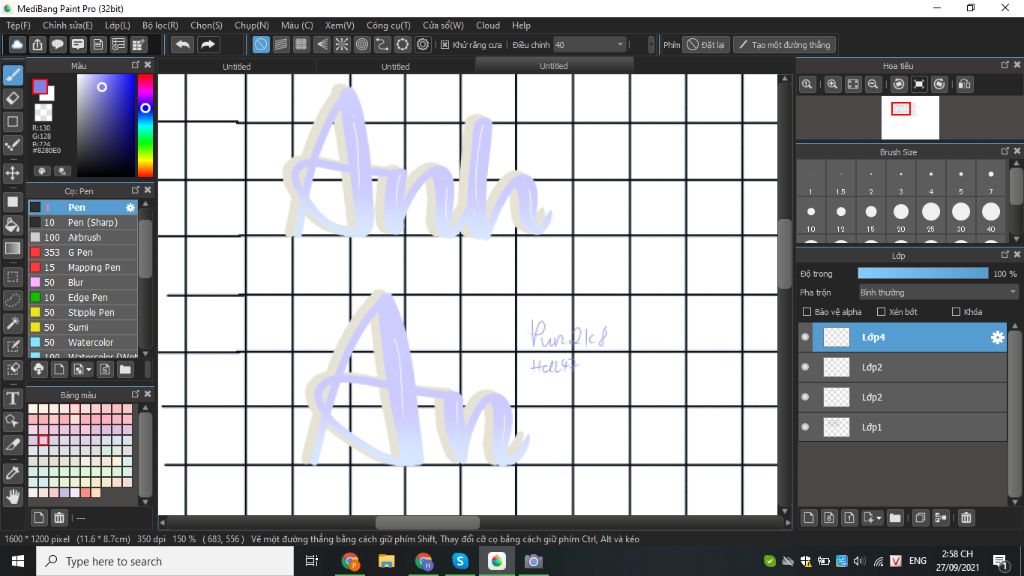Click the Cloud icon in toolbar
This screenshot has height=576, width=1024.
tap(17, 44)
